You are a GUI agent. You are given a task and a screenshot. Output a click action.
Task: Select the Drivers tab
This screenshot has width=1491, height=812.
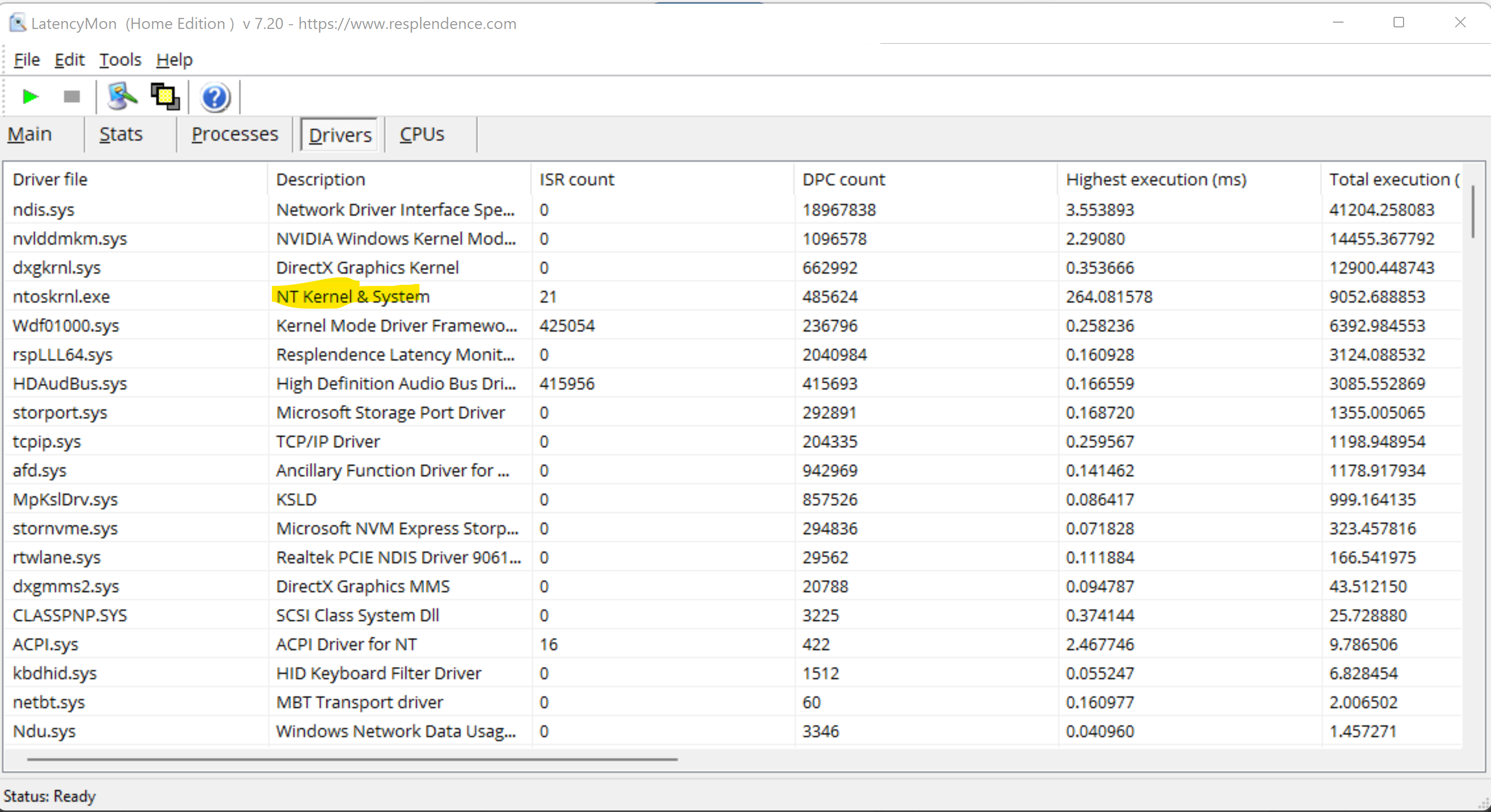[x=340, y=135]
